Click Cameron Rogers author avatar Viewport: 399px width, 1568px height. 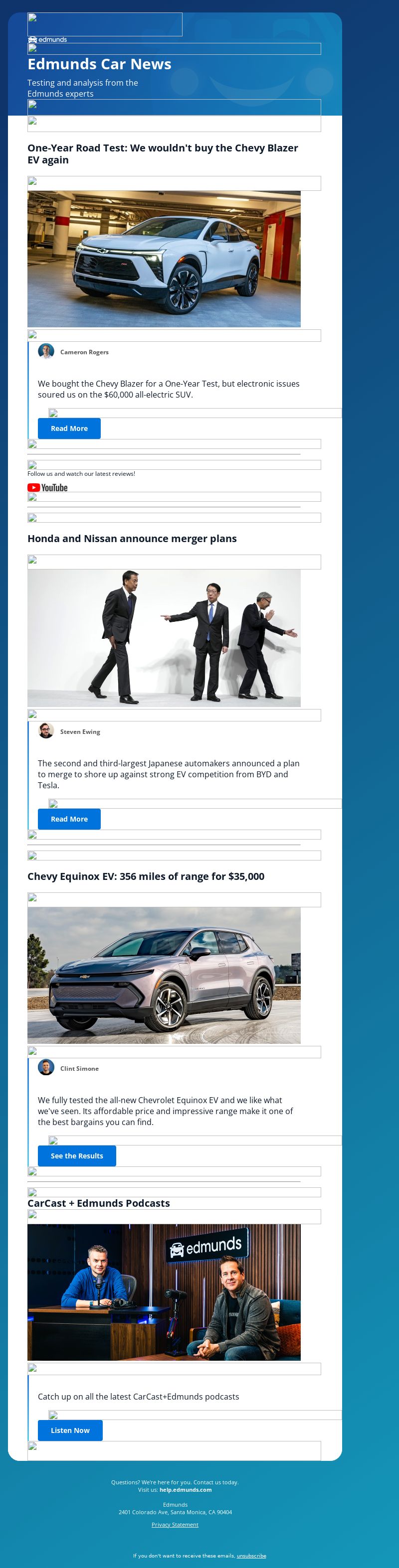[46, 351]
